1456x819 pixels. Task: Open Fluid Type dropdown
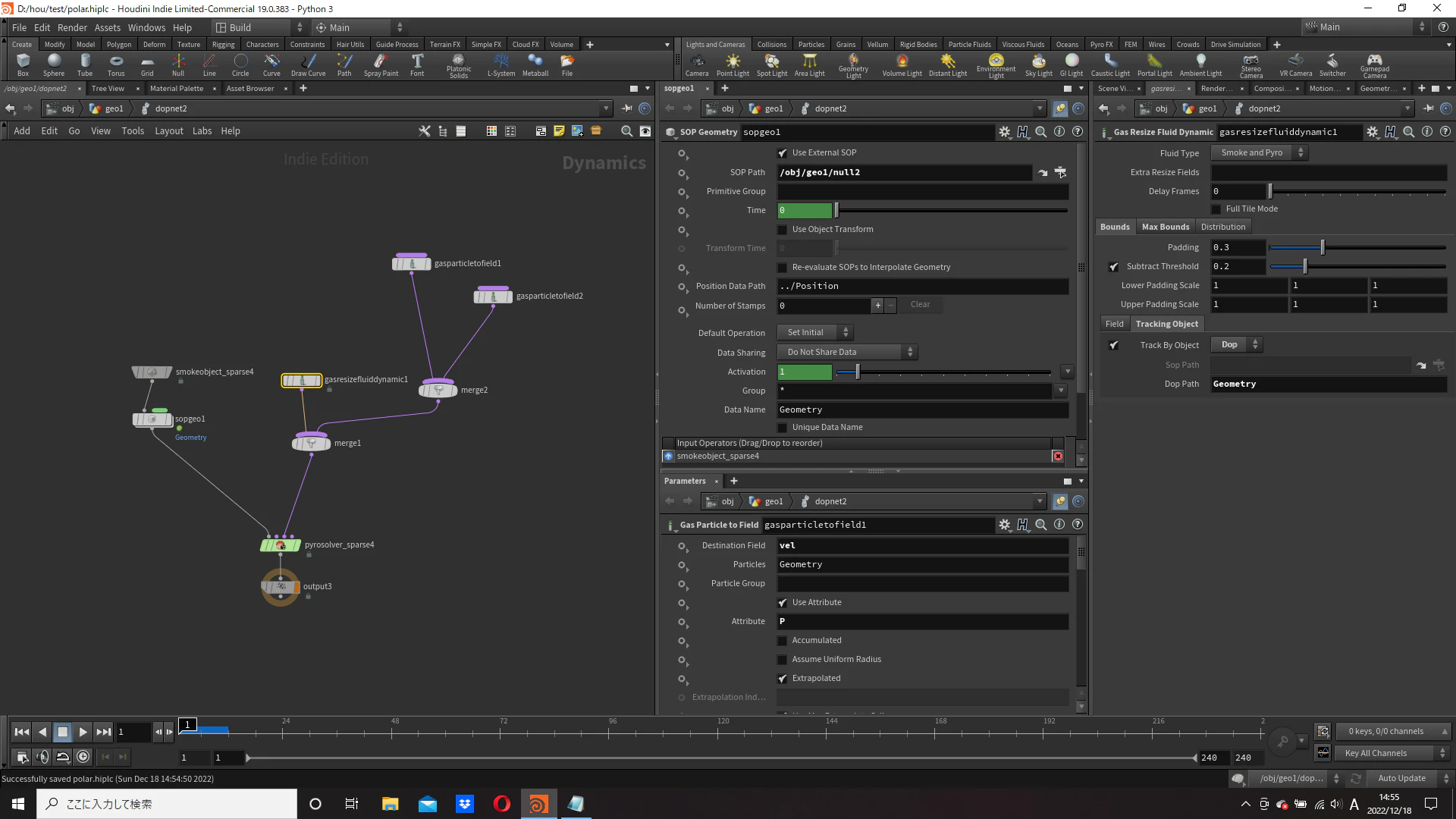tap(1259, 153)
